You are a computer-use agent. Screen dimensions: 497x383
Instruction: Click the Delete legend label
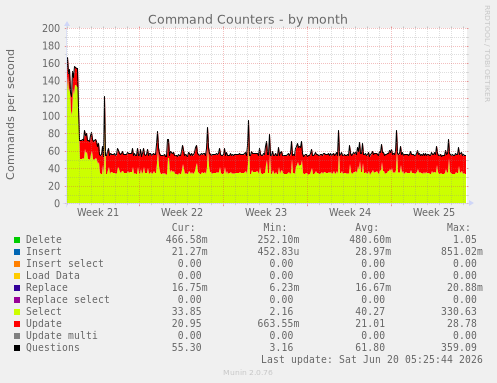click(44, 239)
